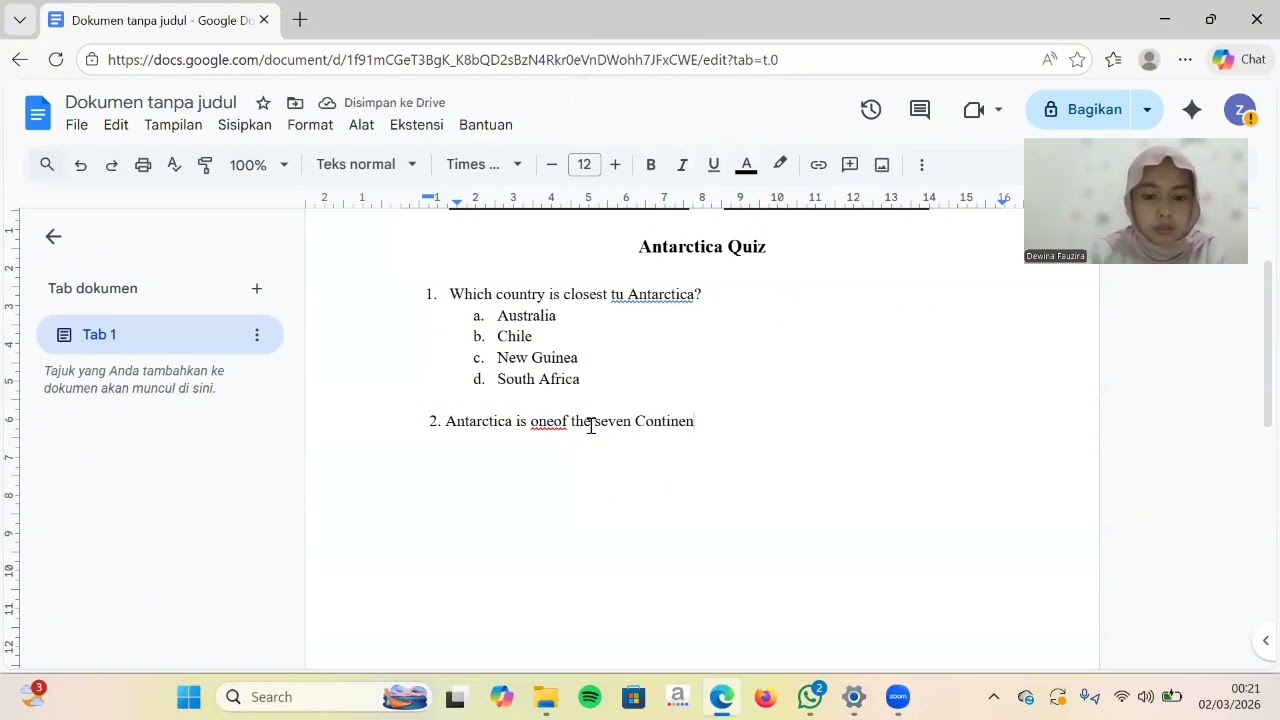This screenshot has width=1280, height=720.
Task: Activate paint format tool
Action: [x=205, y=165]
